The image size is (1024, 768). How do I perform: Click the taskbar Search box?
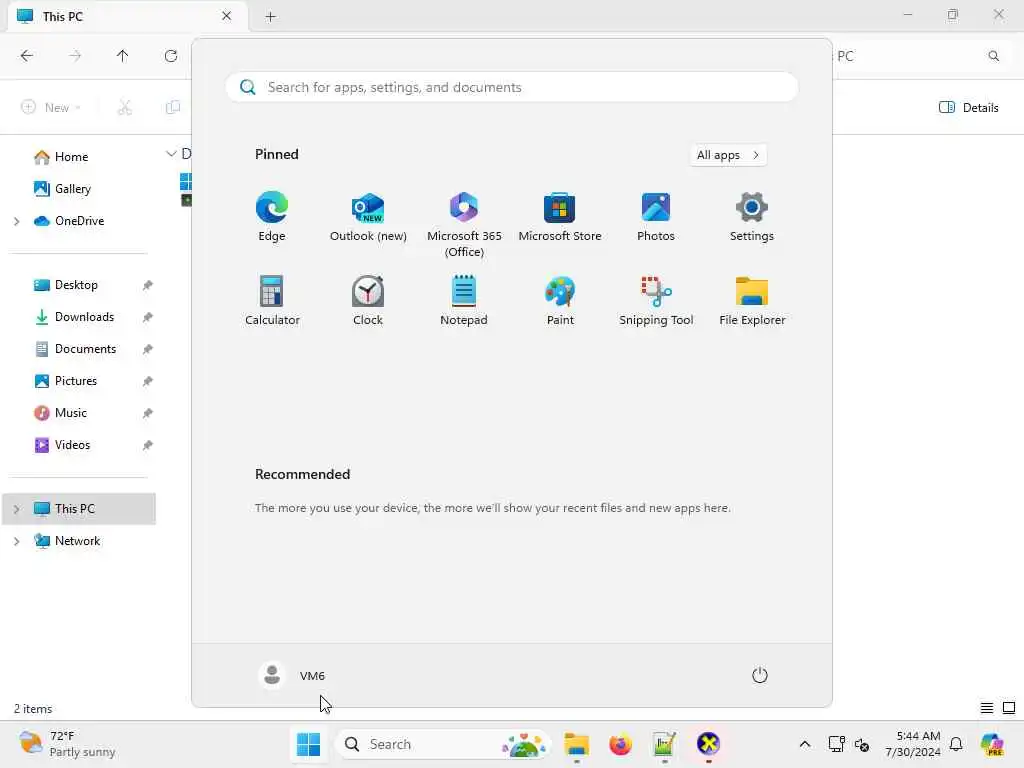442,744
